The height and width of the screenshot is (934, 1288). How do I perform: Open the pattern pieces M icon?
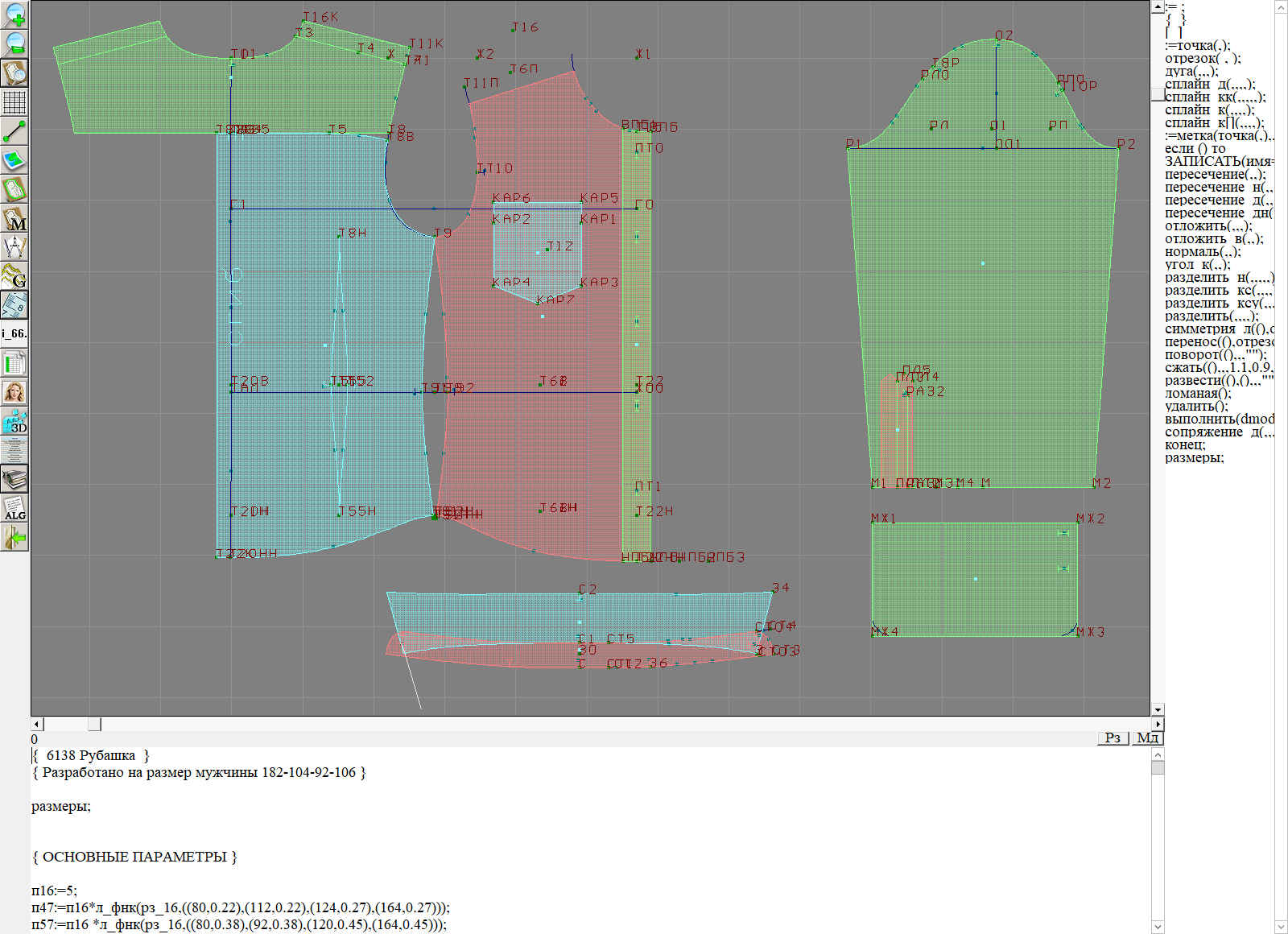(x=14, y=218)
